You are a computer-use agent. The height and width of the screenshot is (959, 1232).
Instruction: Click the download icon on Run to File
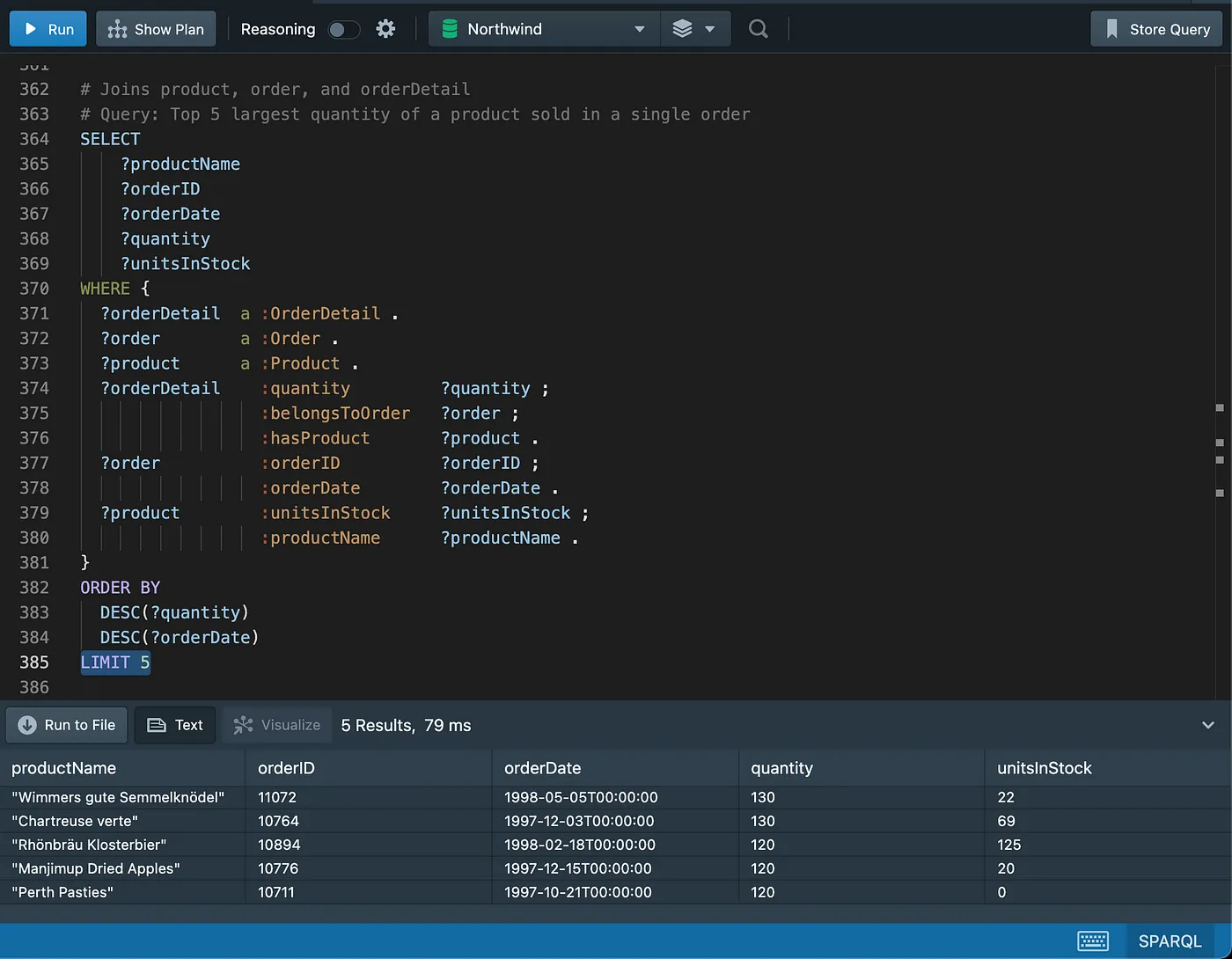tap(27, 725)
